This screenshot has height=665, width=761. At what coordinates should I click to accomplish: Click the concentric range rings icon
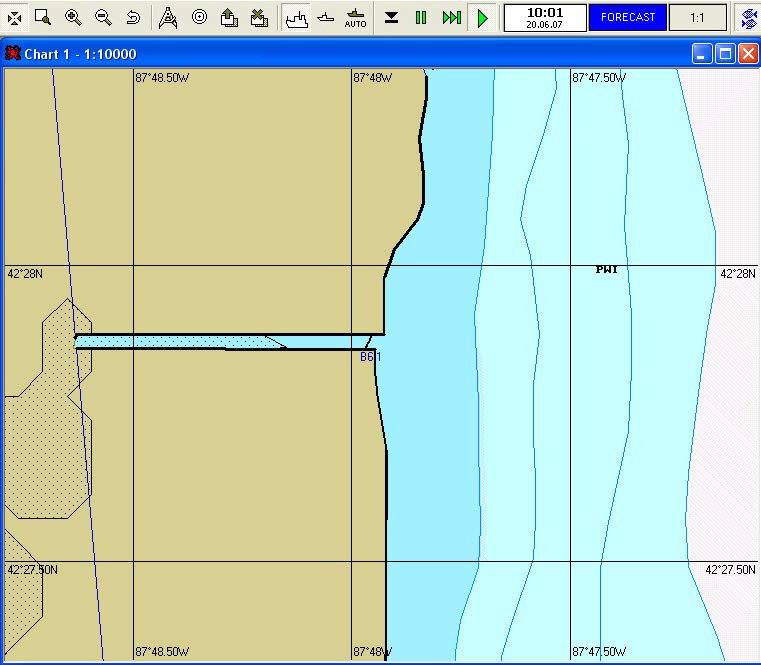[x=199, y=17]
